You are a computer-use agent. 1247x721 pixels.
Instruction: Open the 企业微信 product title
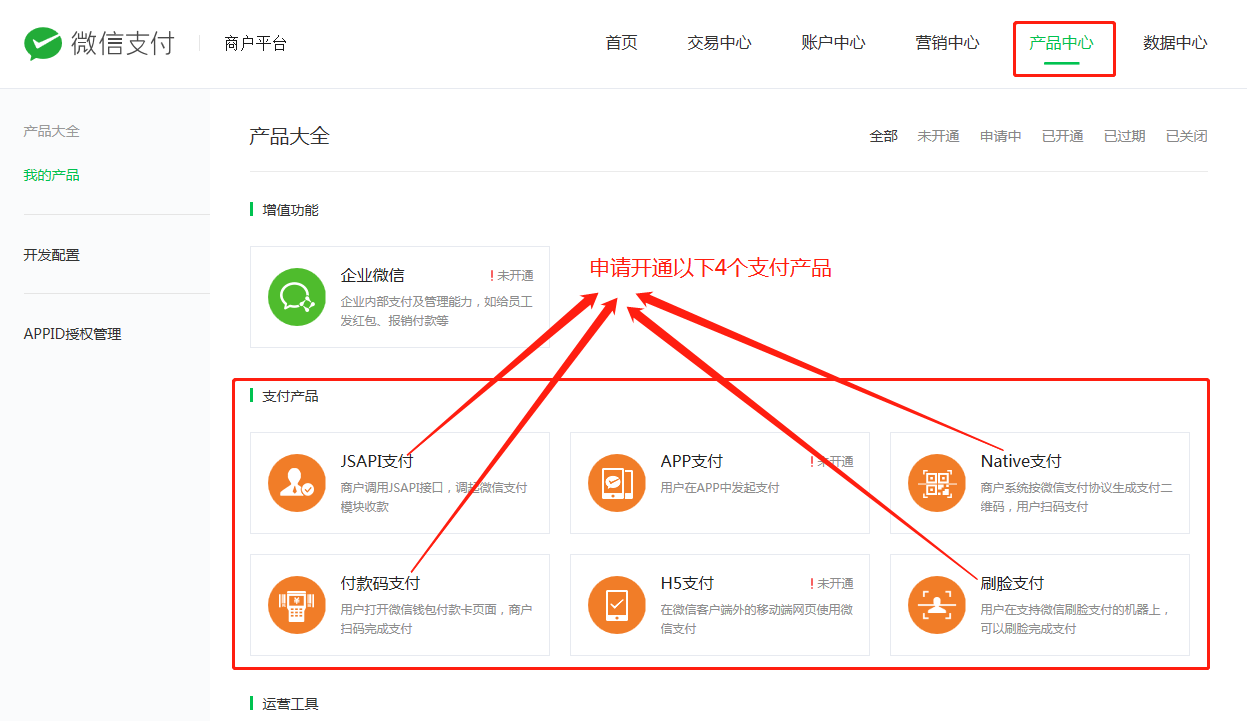coord(372,275)
